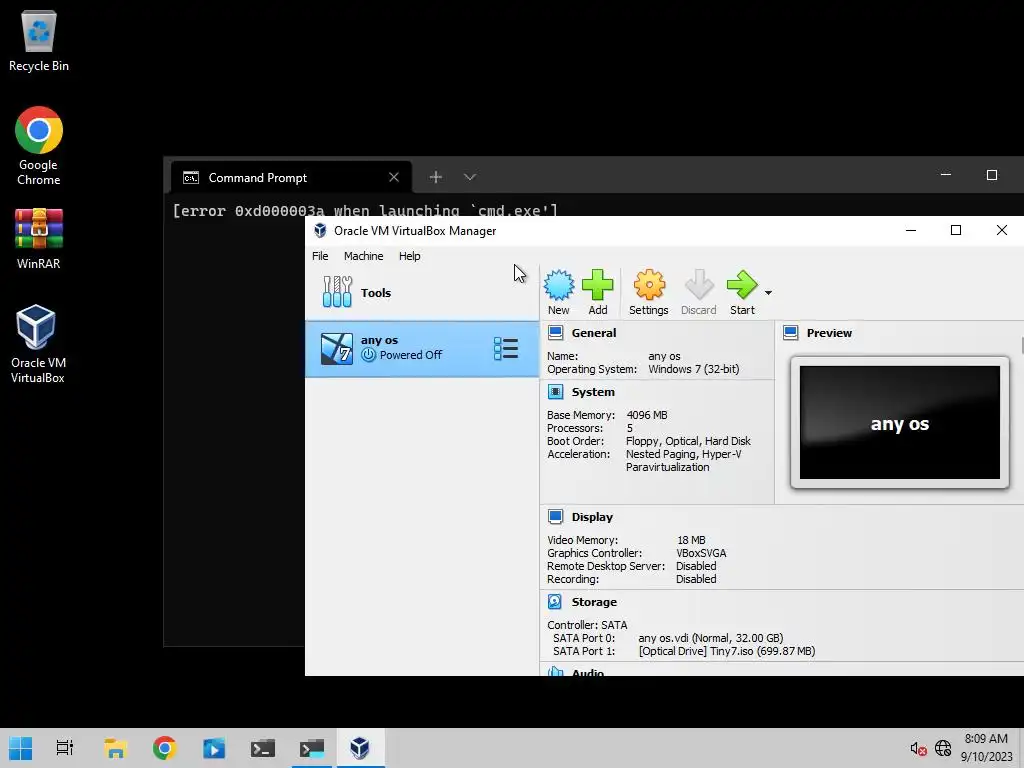Click 'Windows 7 (32-bit)' operating system value
This screenshot has height=768, width=1024.
pyautogui.click(x=694, y=369)
